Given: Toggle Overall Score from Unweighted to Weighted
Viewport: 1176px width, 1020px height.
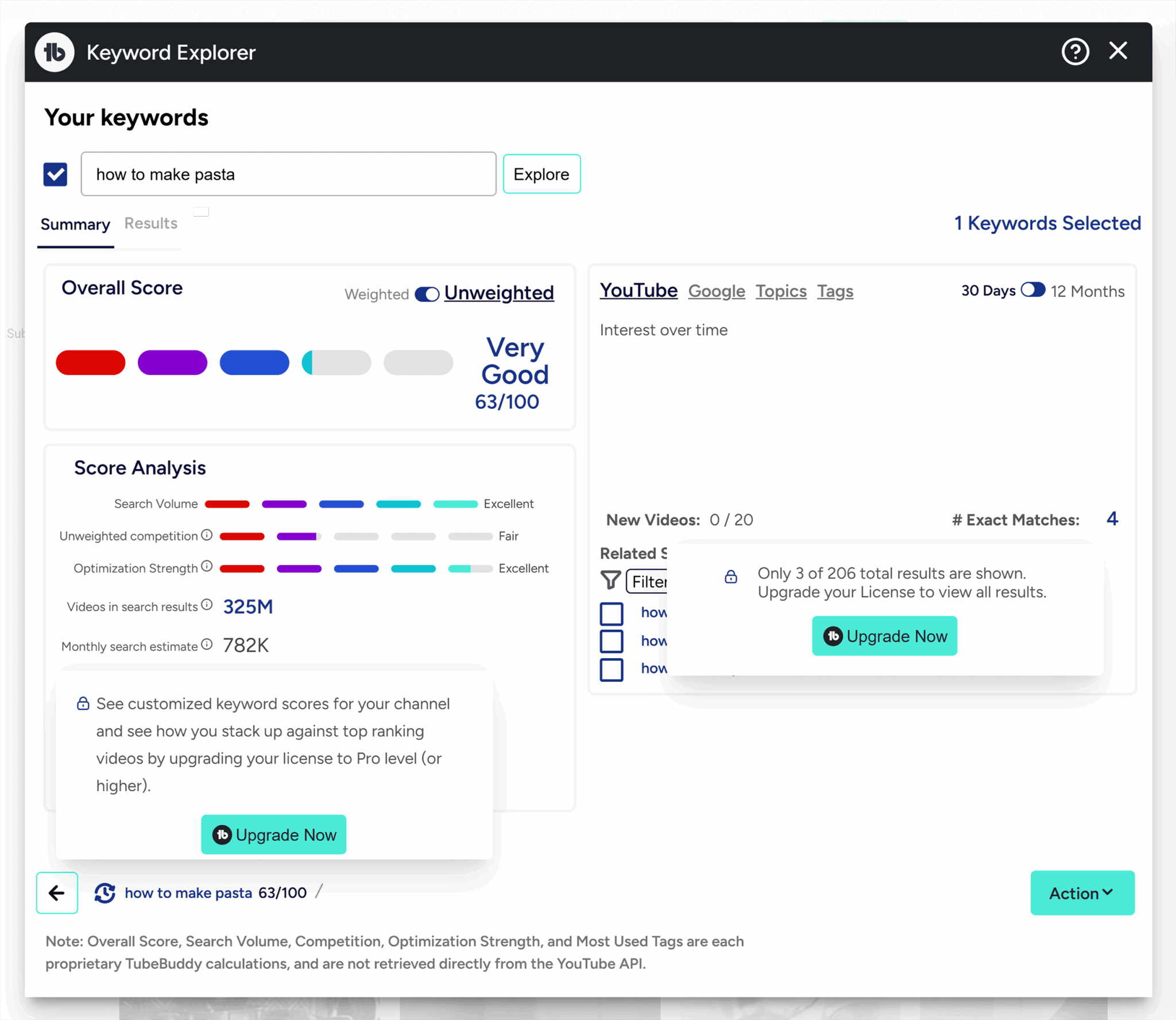Looking at the screenshot, I should click(x=427, y=293).
